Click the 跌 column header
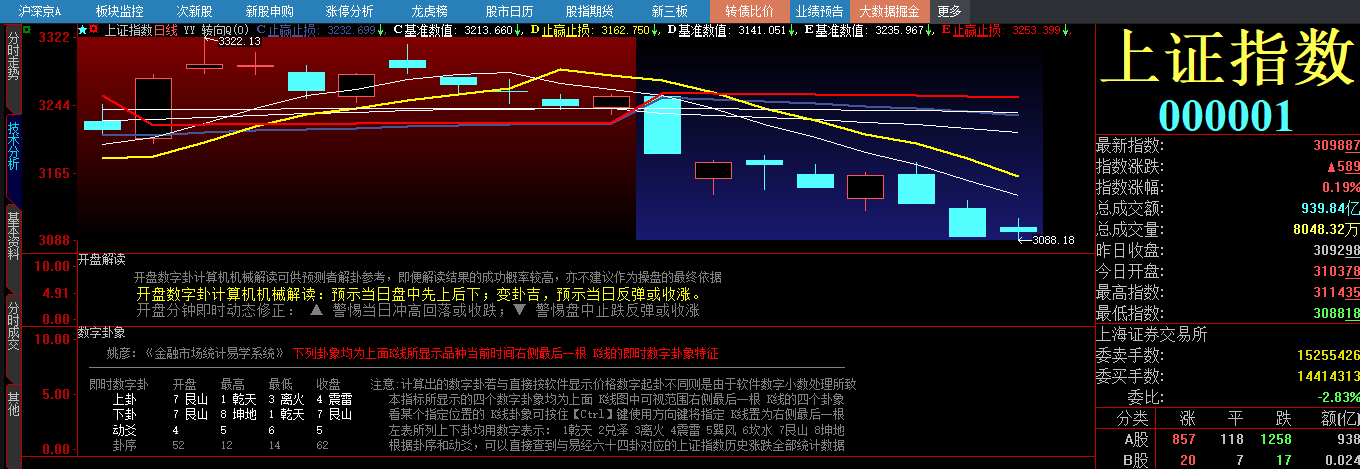Image resolution: width=1360 pixels, height=469 pixels. (1281, 418)
